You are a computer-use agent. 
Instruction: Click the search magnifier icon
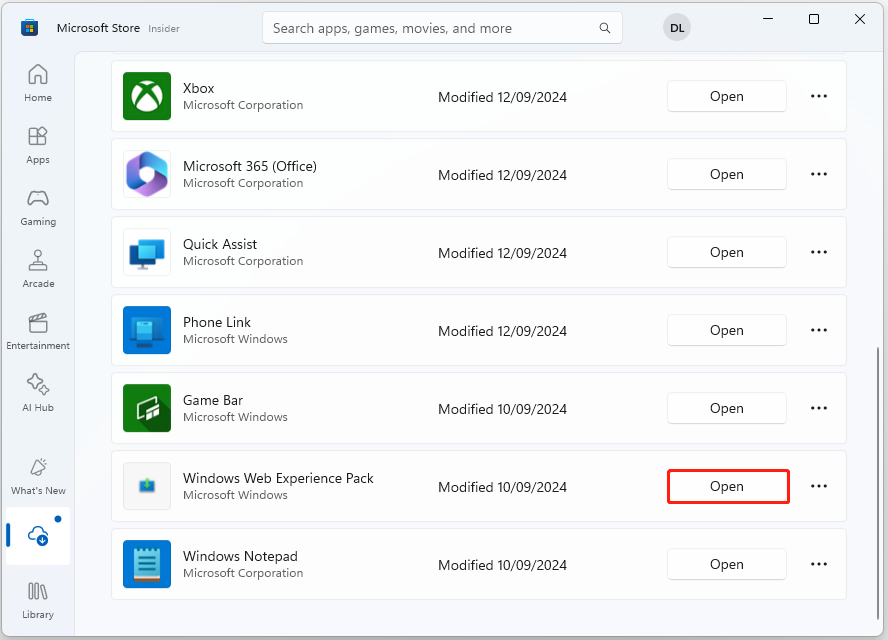[605, 28]
